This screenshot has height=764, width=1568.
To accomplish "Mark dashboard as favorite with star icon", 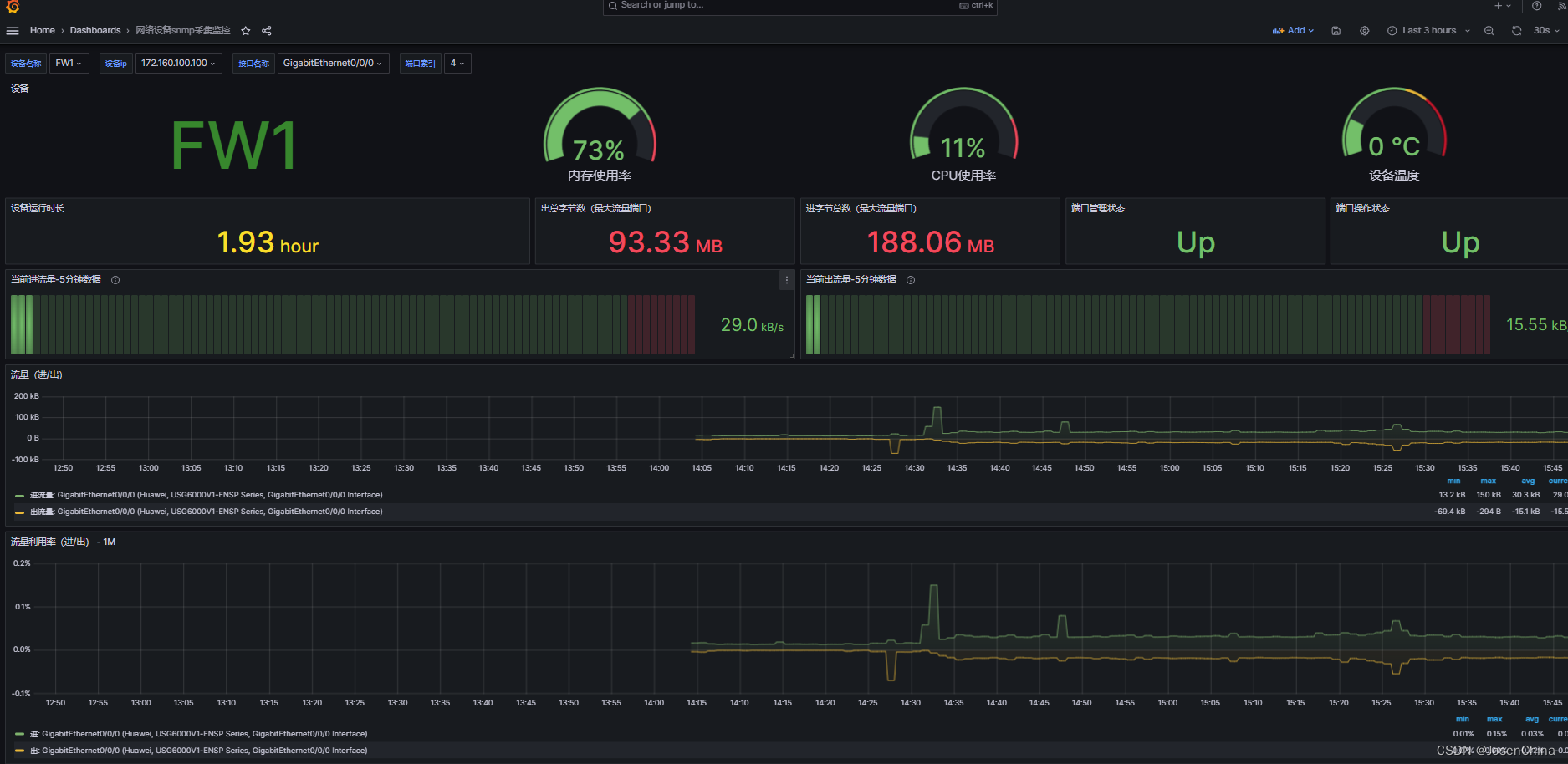I will (x=246, y=31).
